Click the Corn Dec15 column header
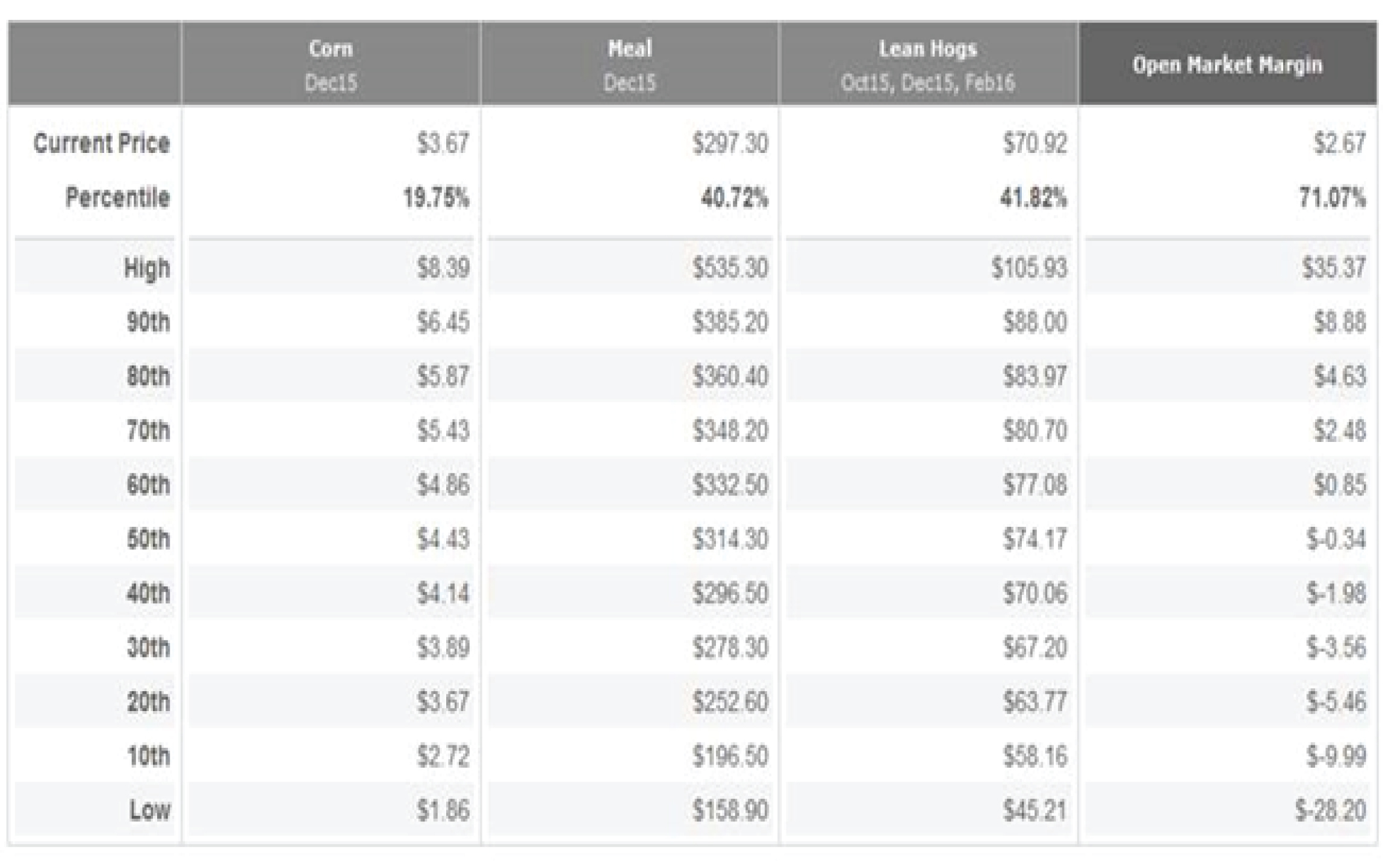This screenshot has width=1400, height=864. (x=331, y=64)
